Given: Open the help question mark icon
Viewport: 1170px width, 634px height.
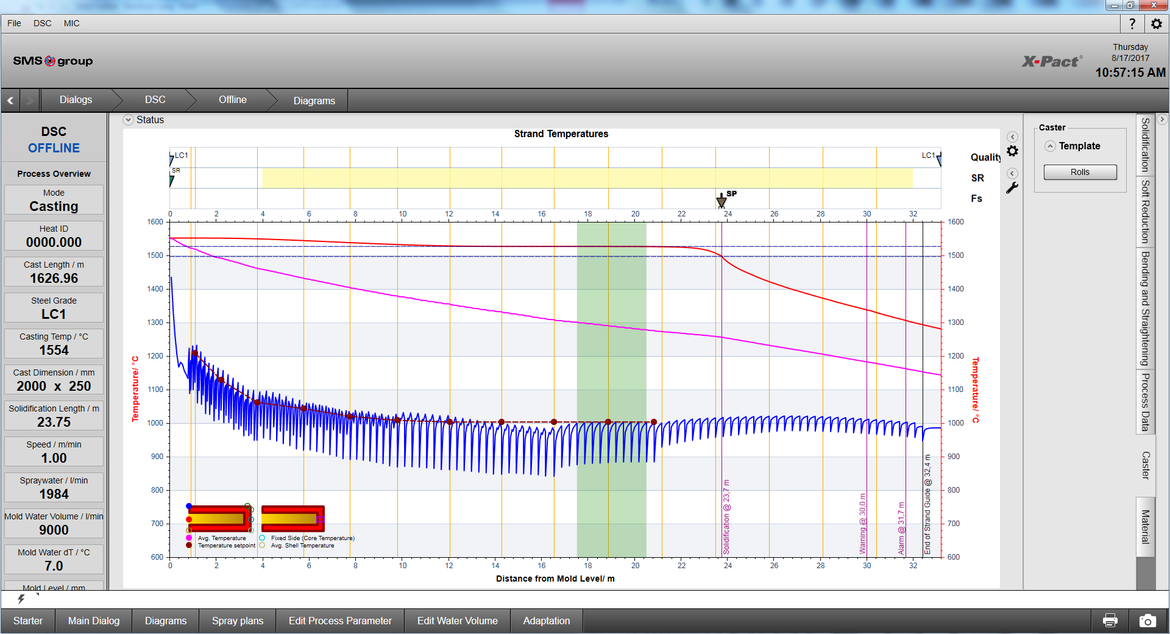Looking at the screenshot, I should 1132,24.
